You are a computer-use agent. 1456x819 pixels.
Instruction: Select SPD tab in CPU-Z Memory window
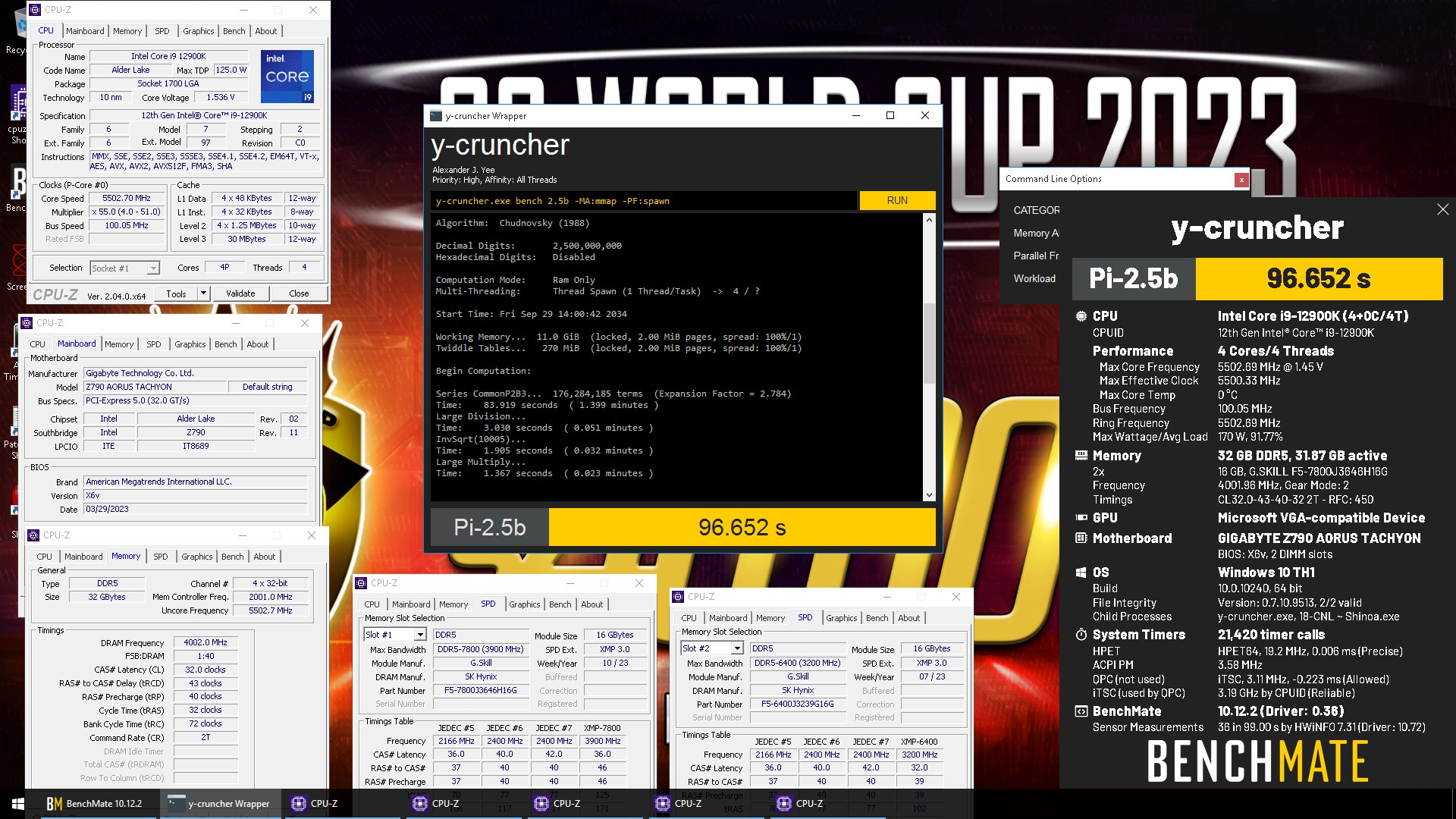point(161,557)
